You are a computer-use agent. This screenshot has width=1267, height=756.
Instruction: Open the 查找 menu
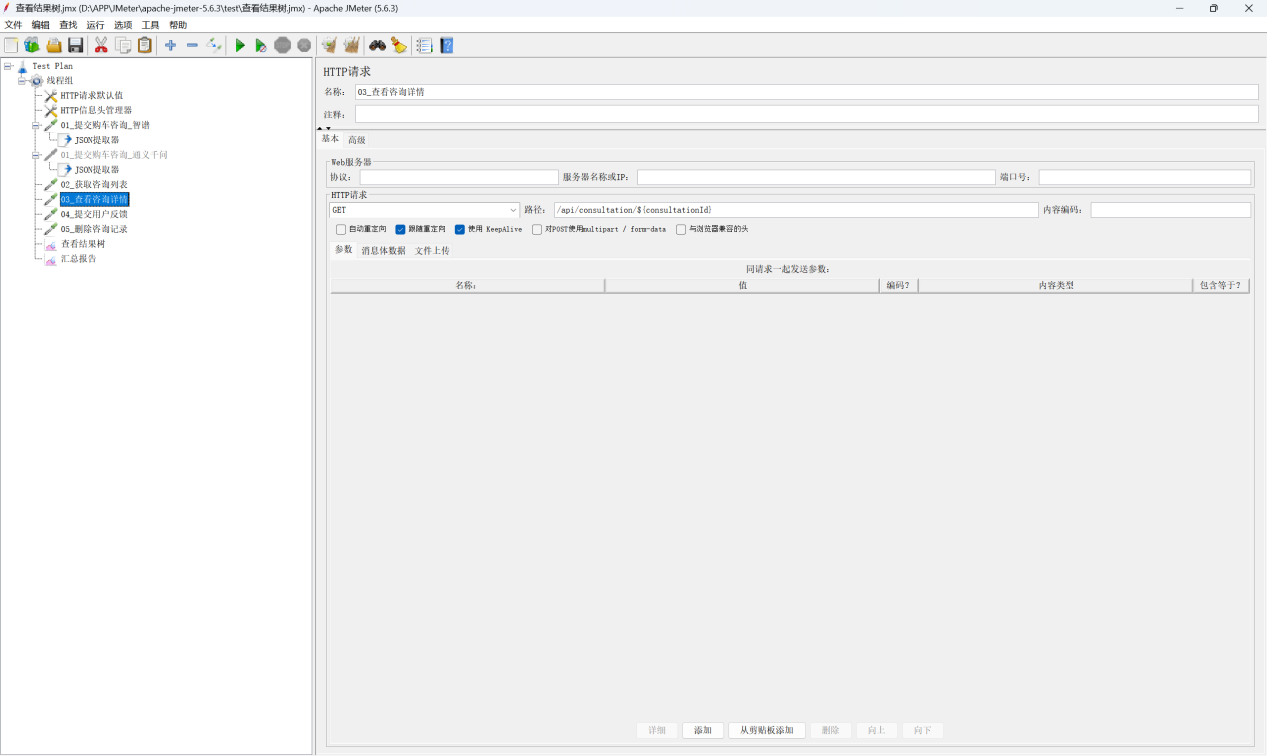pos(68,25)
